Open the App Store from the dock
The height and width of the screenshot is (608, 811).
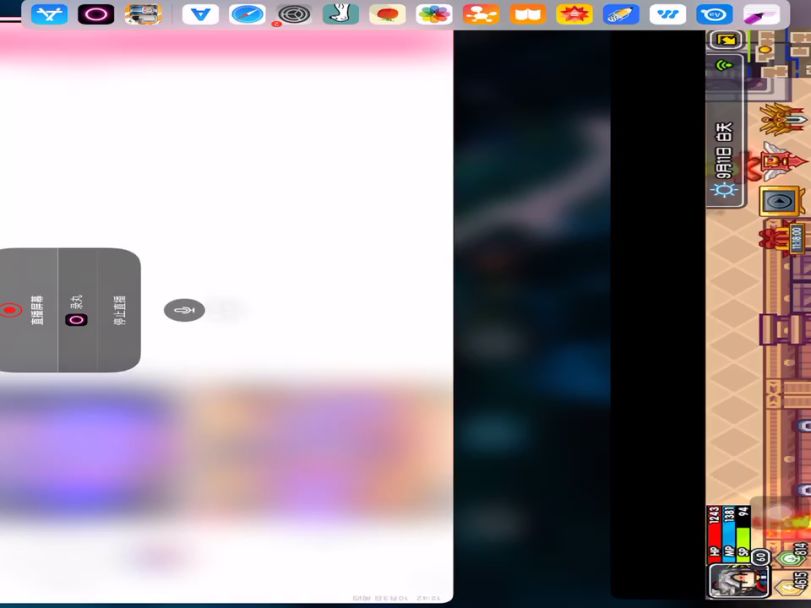(x=49, y=14)
